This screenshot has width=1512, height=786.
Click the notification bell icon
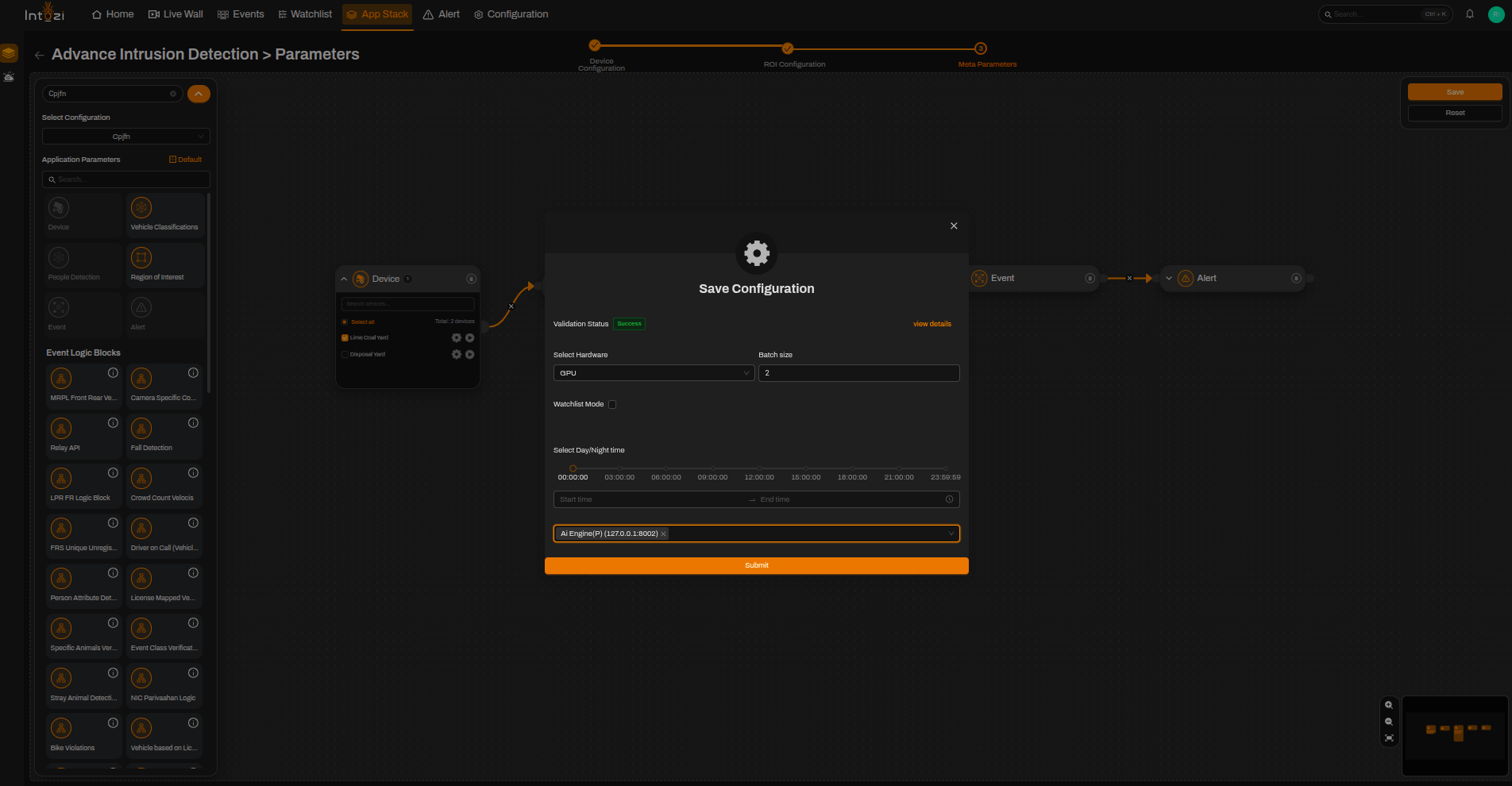point(1470,14)
